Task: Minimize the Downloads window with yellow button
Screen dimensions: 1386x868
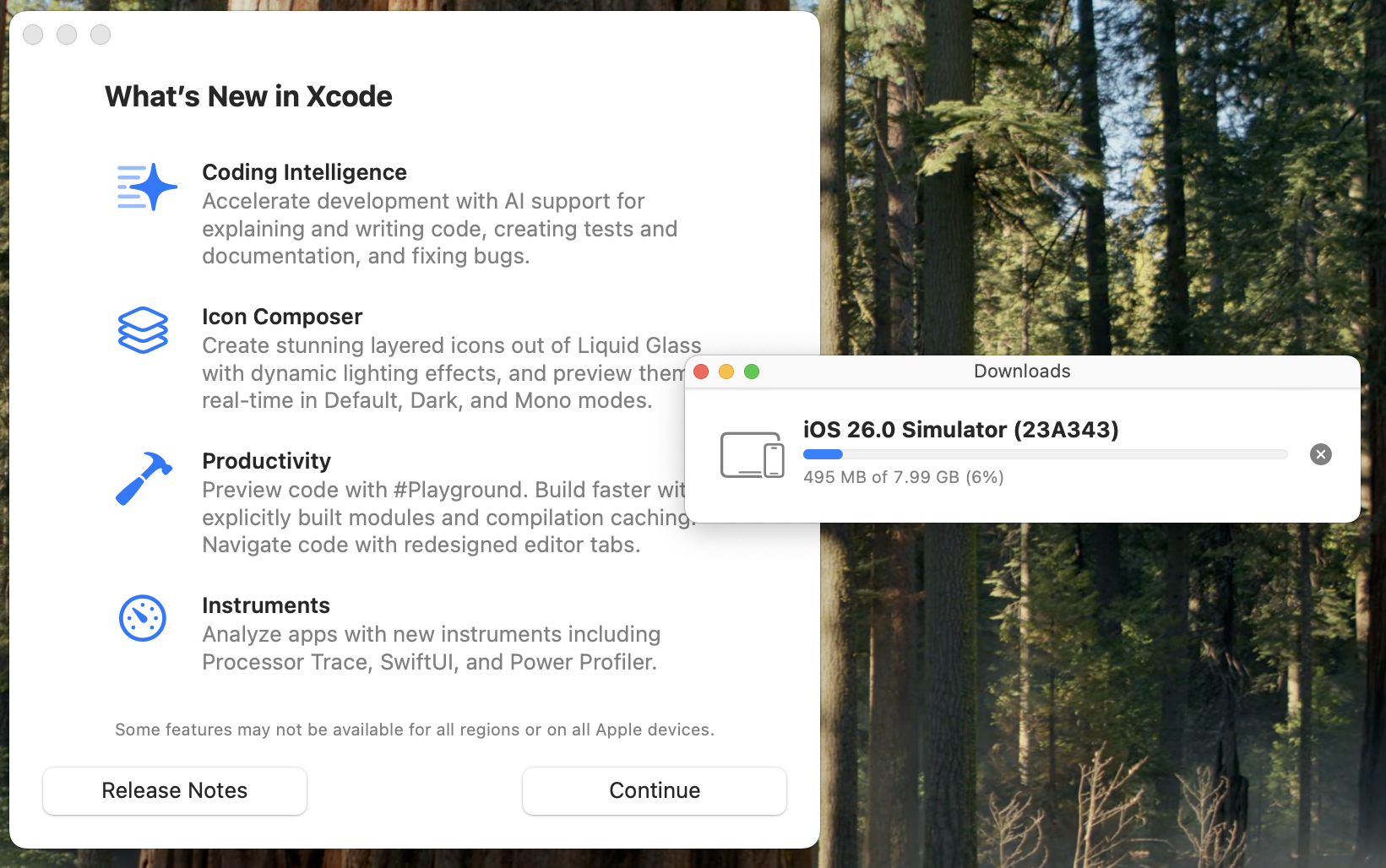Action: click(726, 372)
